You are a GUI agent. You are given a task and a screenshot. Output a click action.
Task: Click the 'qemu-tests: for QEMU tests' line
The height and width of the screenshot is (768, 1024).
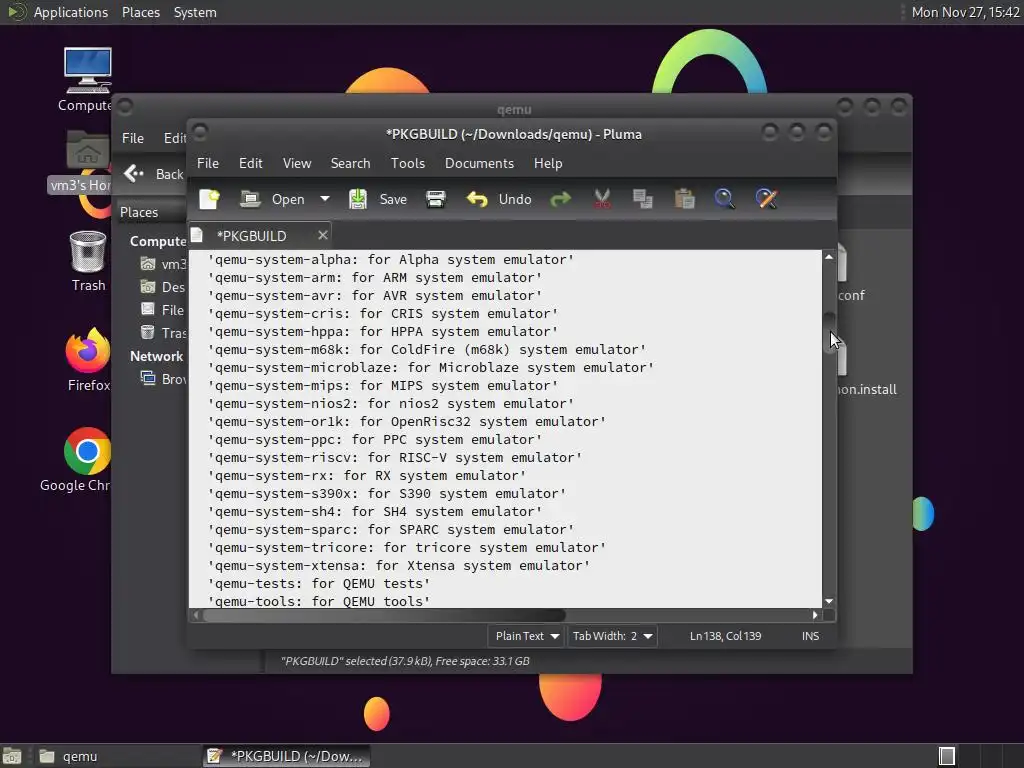[319, 584]
